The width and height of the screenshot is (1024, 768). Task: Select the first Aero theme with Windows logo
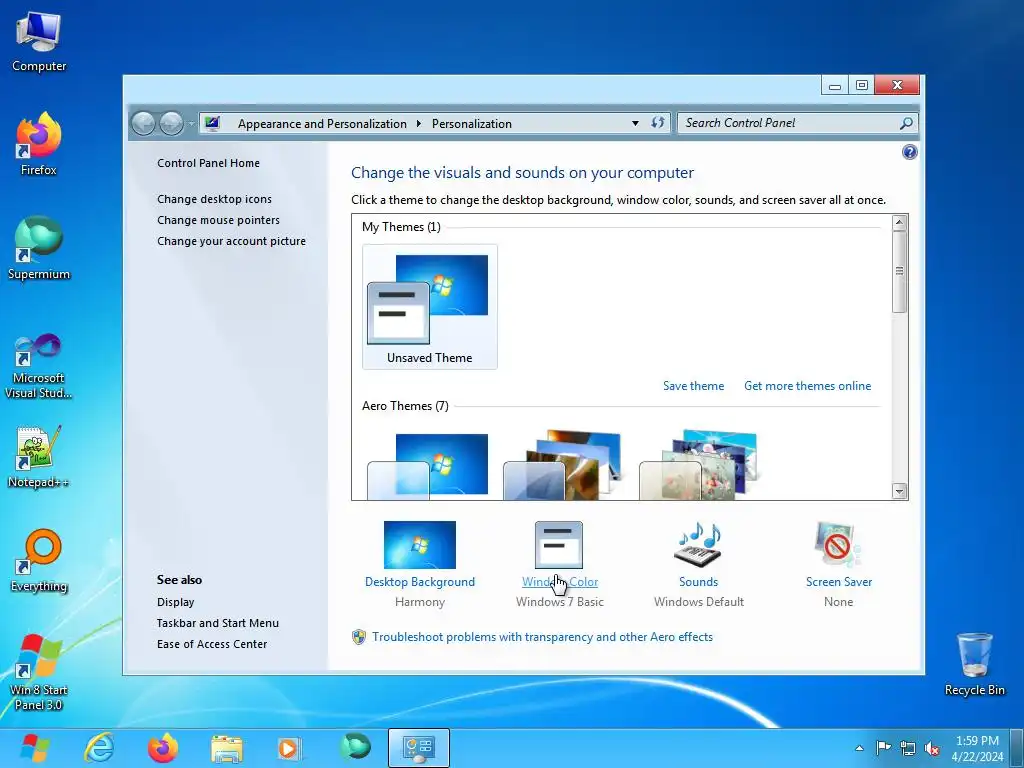pyautogui.click(x=428, y=466)
